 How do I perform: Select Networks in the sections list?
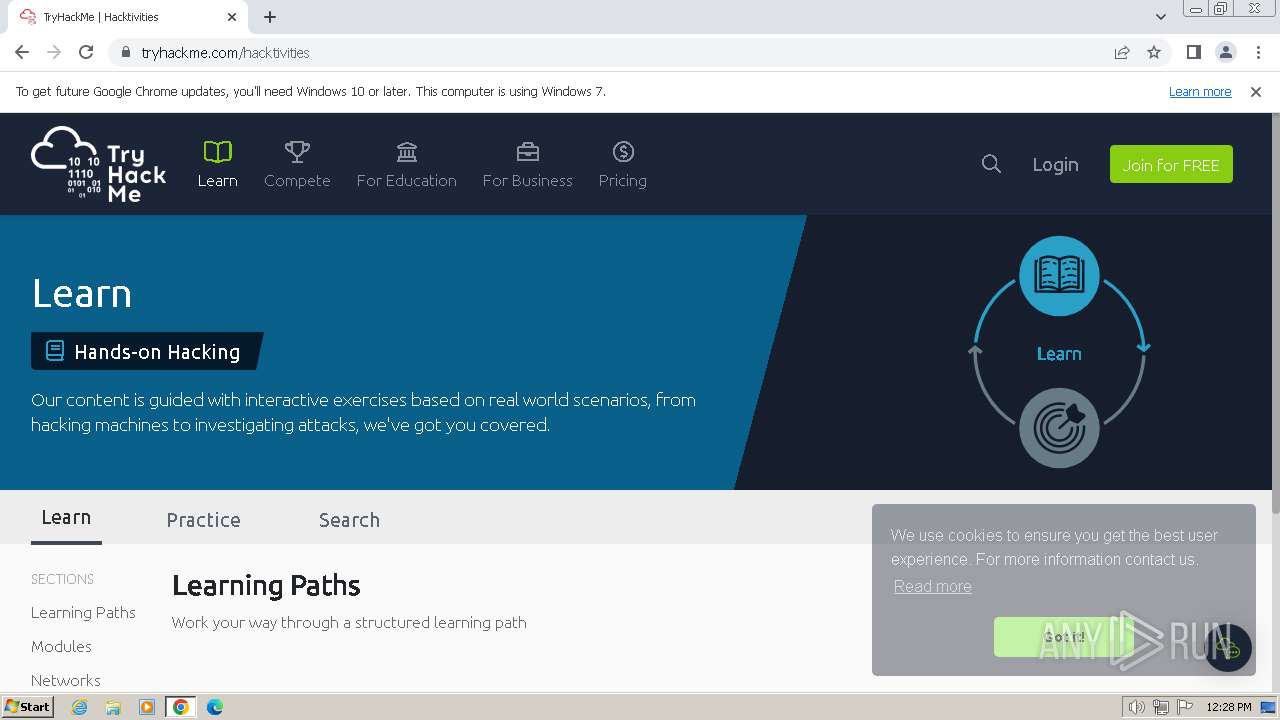[66, 680]
